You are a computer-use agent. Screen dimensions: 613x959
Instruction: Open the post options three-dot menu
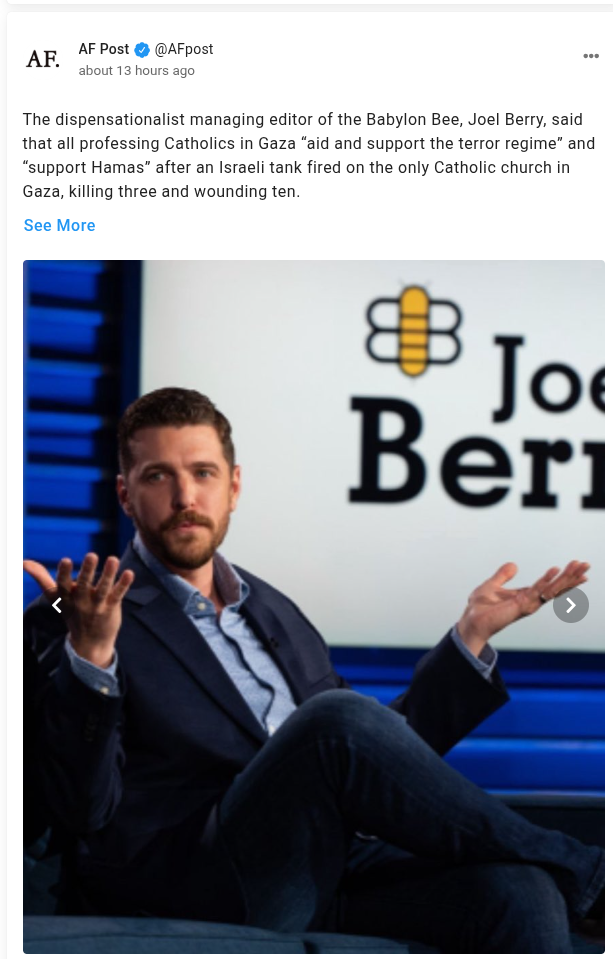click(x=590, y=56)
